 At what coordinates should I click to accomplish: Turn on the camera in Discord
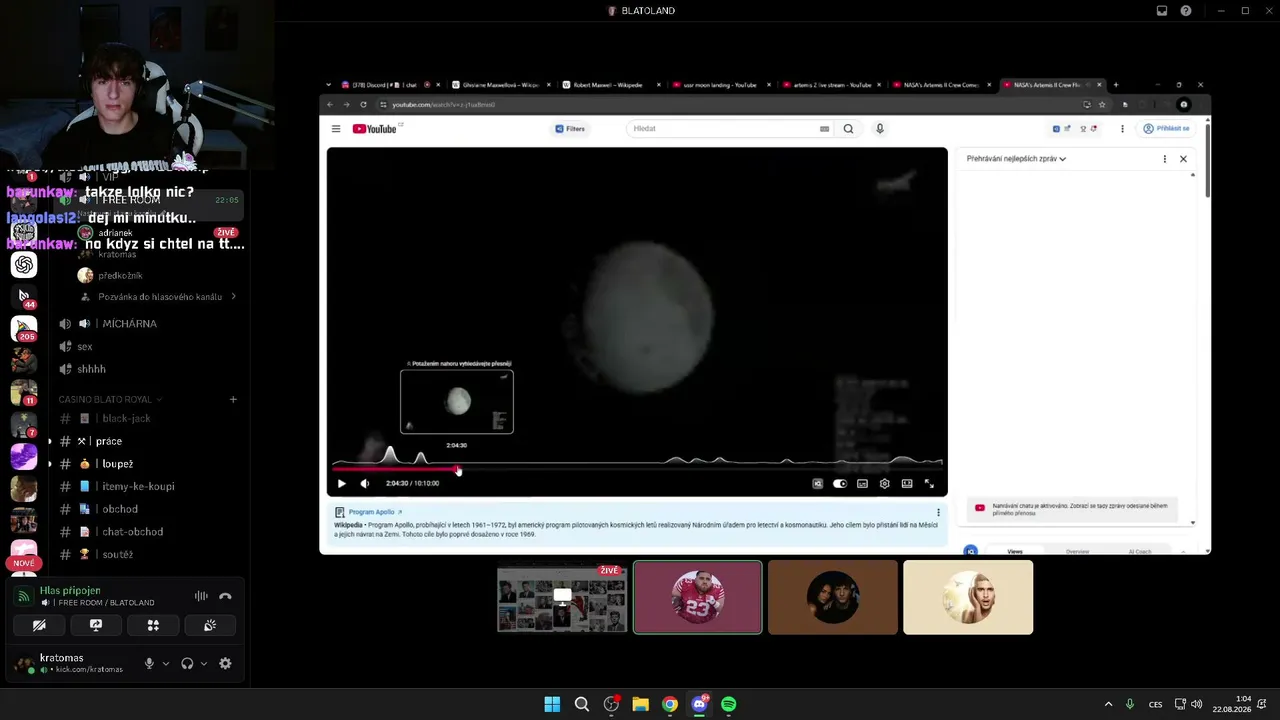pos(39,625)
